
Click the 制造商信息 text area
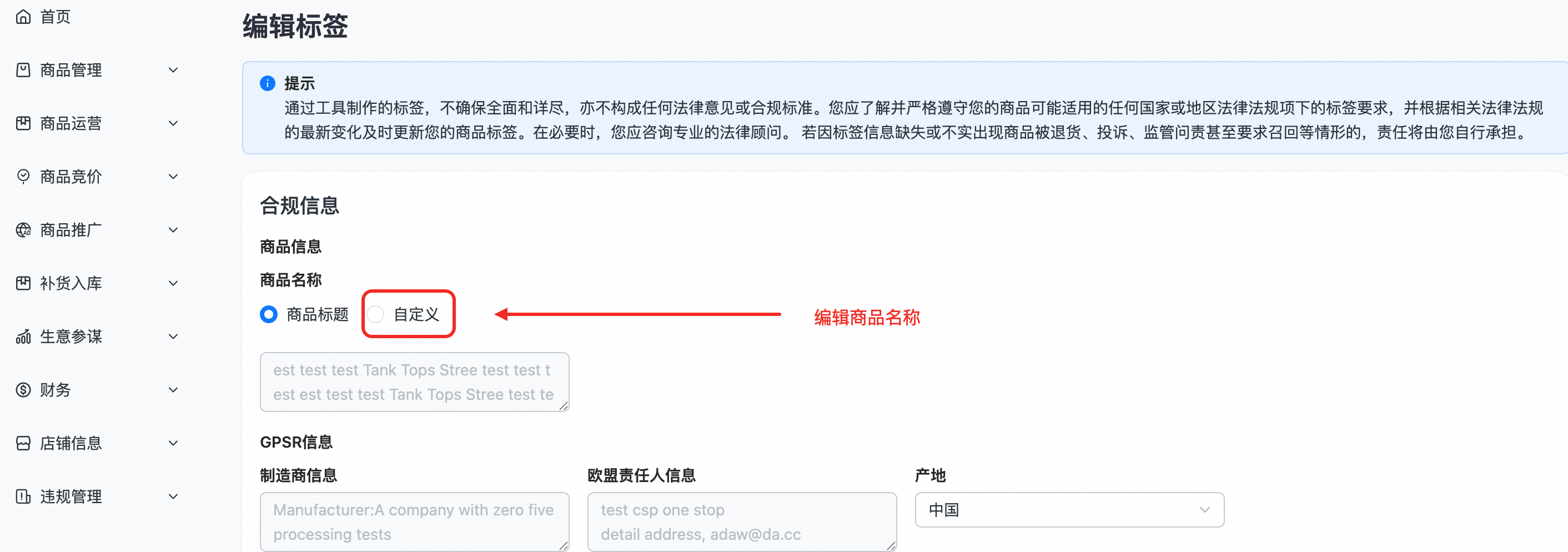[x=415, y=521]
